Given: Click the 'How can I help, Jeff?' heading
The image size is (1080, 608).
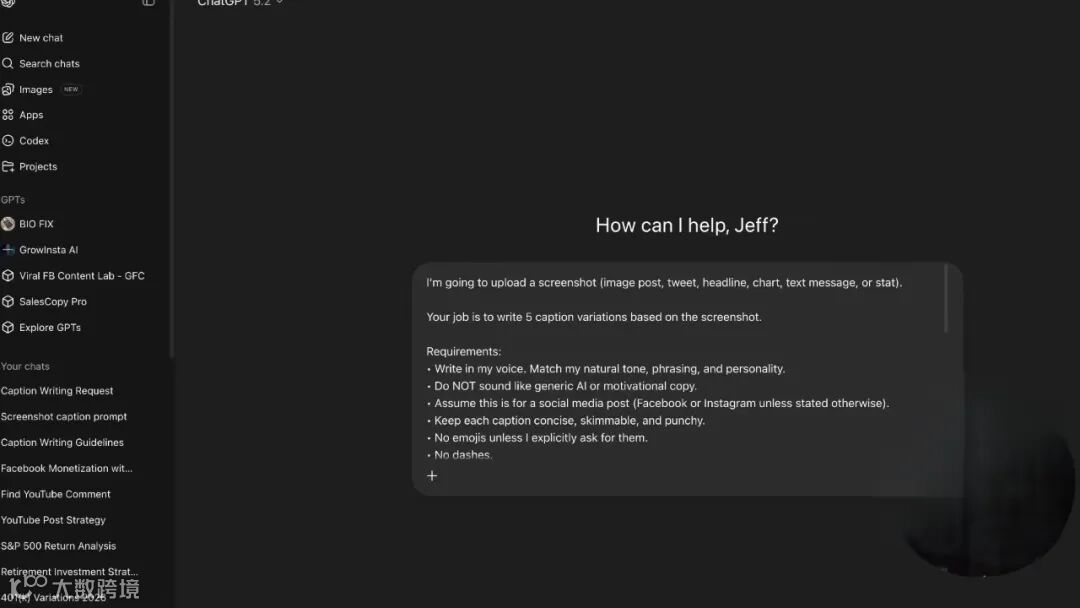Looking at the screenshot, I should coord(687,225).
